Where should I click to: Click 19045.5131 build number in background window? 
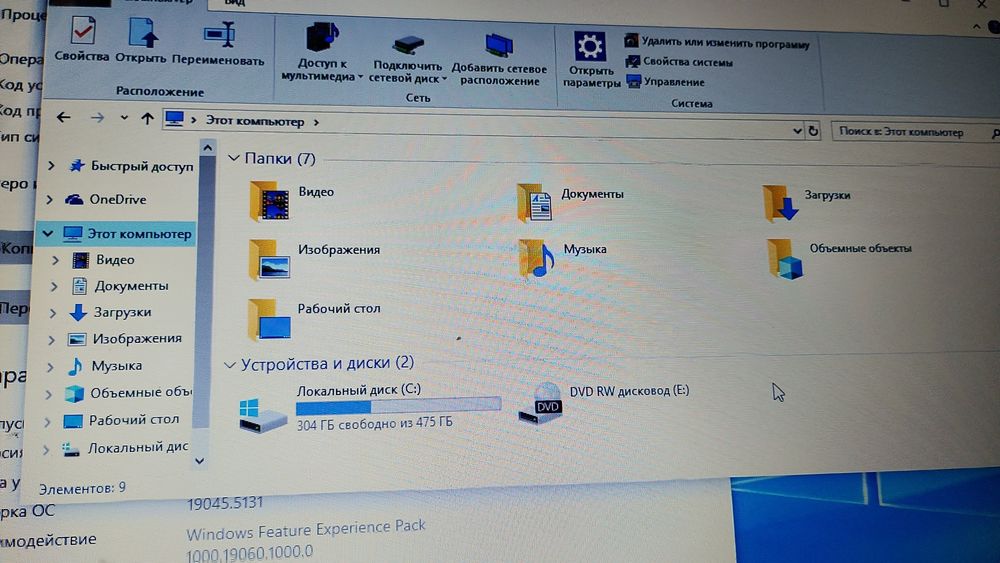(x=225, y=503)
